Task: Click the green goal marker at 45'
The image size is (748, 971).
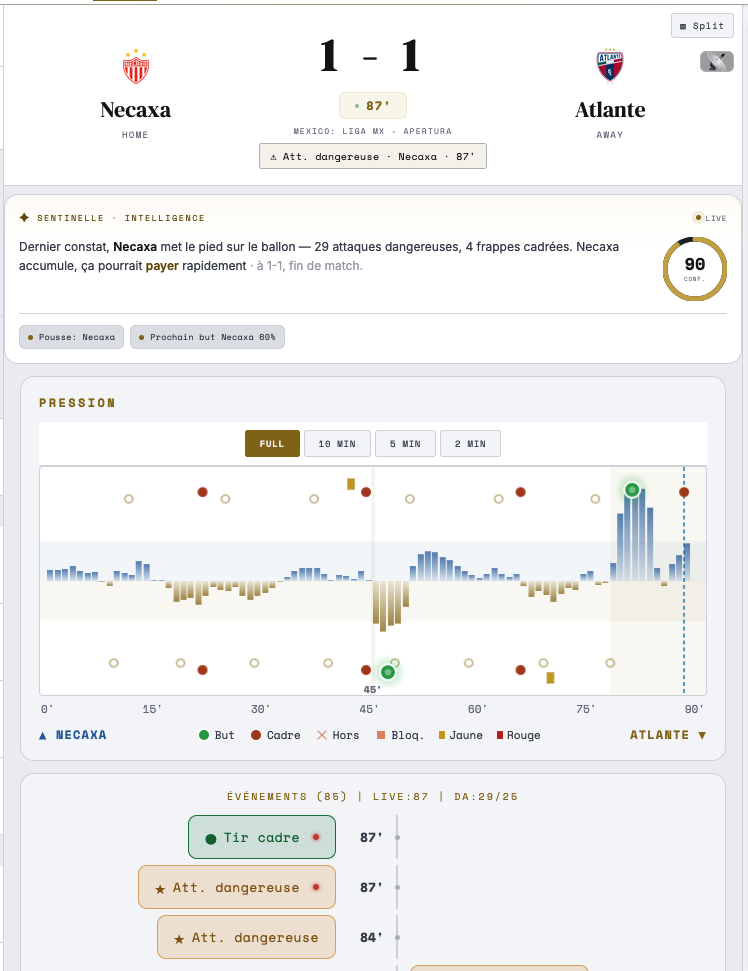Action: point(388,672)
